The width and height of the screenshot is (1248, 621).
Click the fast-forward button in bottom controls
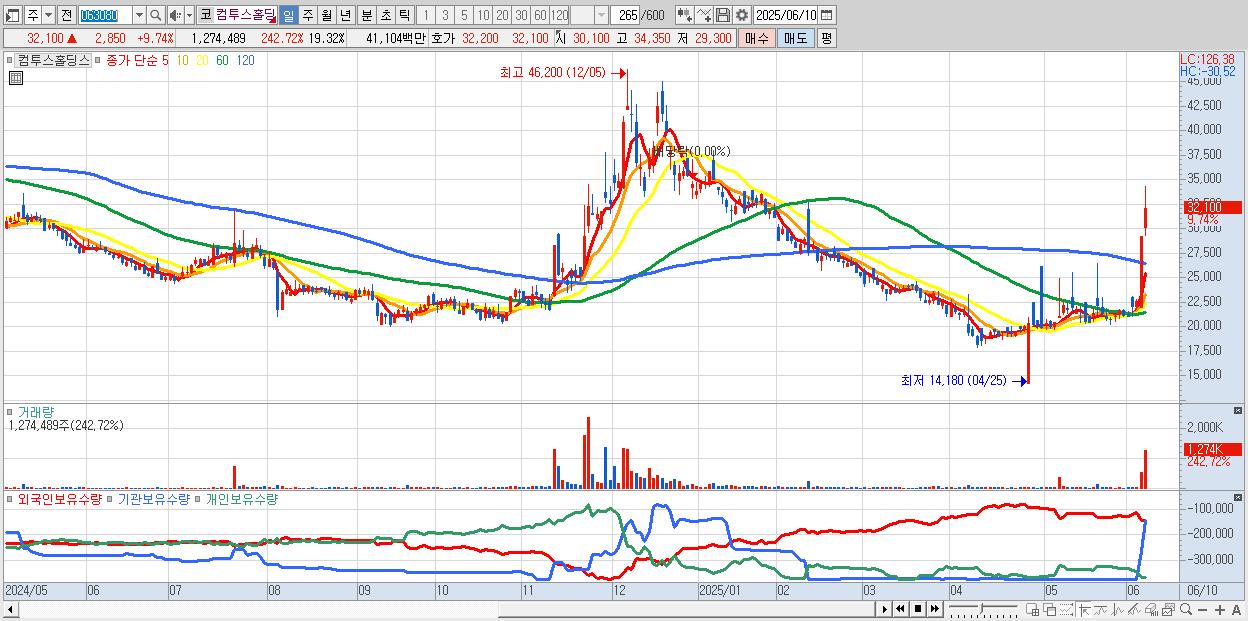[x=934, y=609]
